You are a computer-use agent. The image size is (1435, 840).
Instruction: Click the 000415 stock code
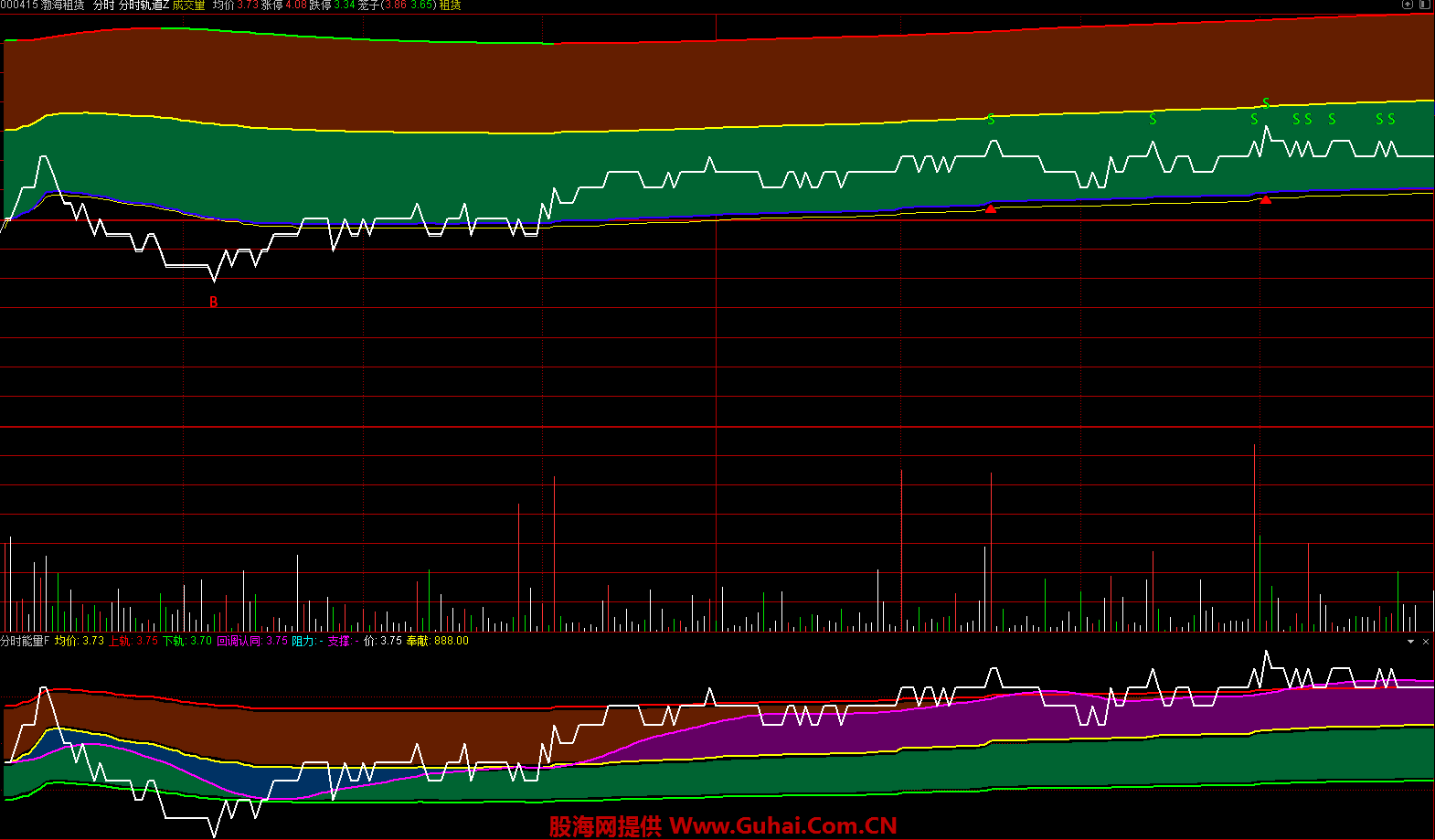19,5
